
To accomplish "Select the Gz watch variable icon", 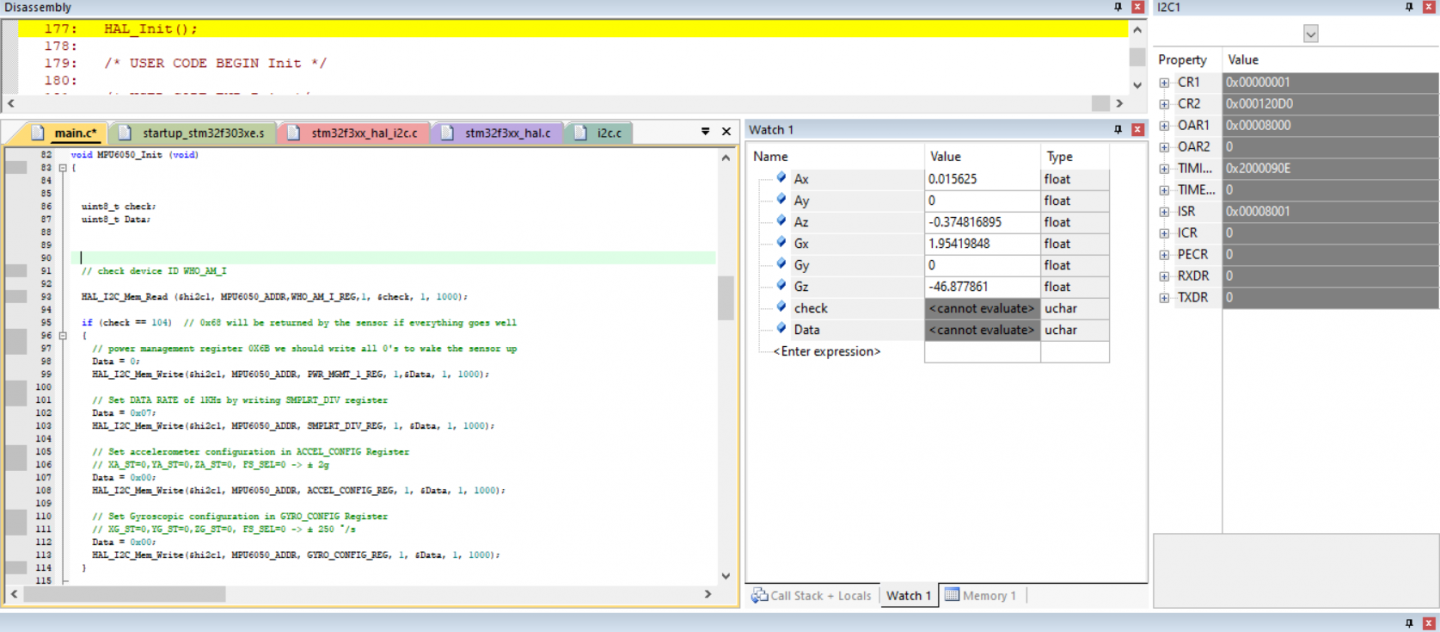I will [x=781, y=286].
